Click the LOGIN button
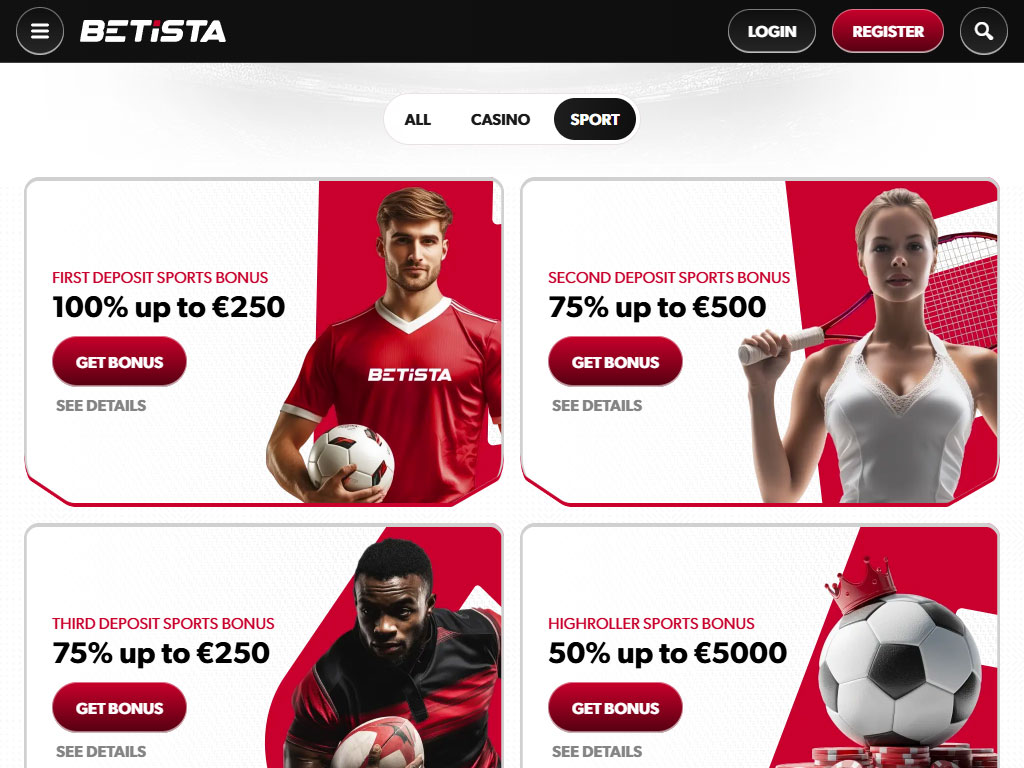 tap(772, 31)
